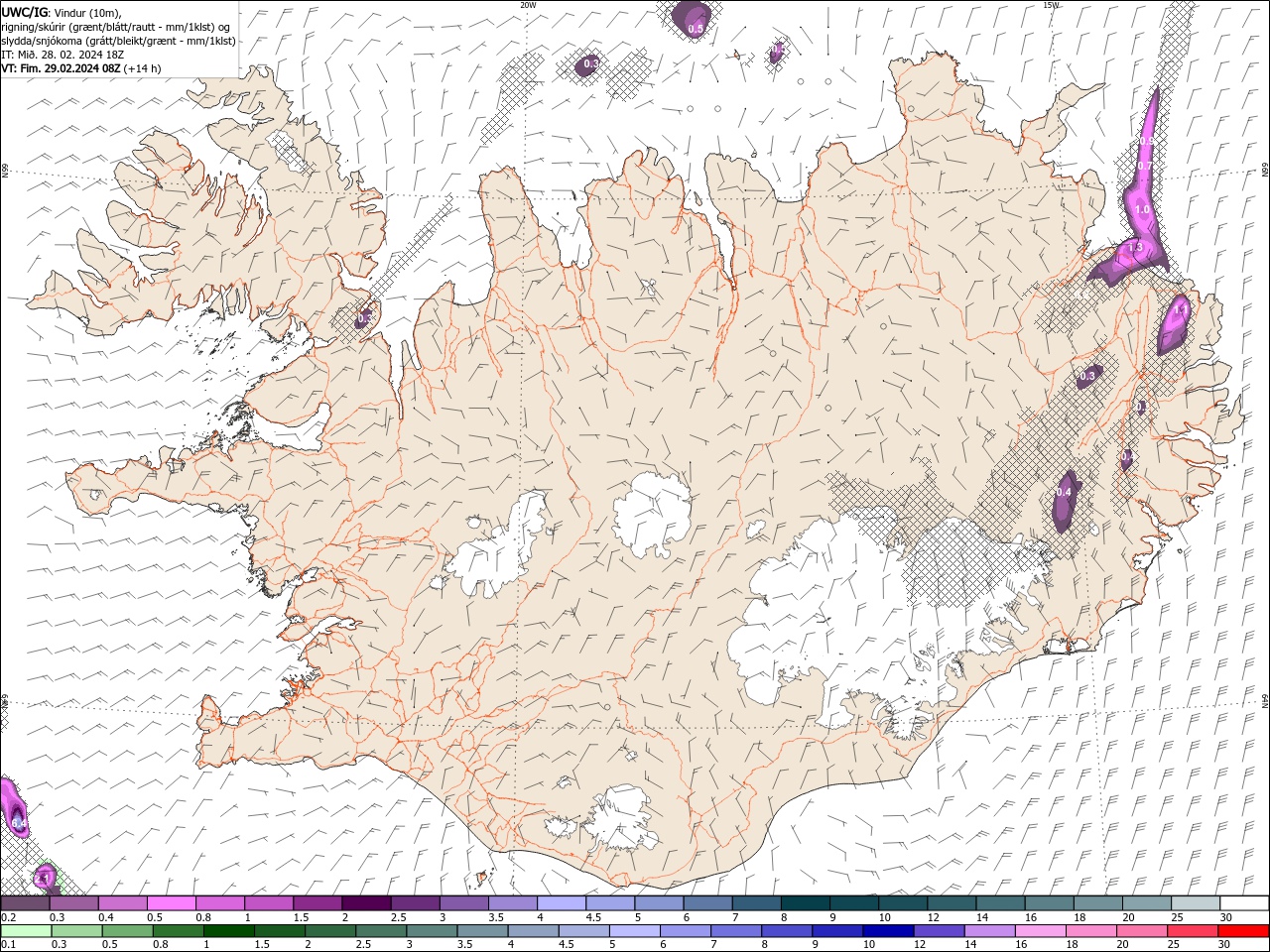This screenshot has width=1270, height=952.
Task: Click the snow legend swatch between 0.5 and 0.8
Action: point(171,902)
